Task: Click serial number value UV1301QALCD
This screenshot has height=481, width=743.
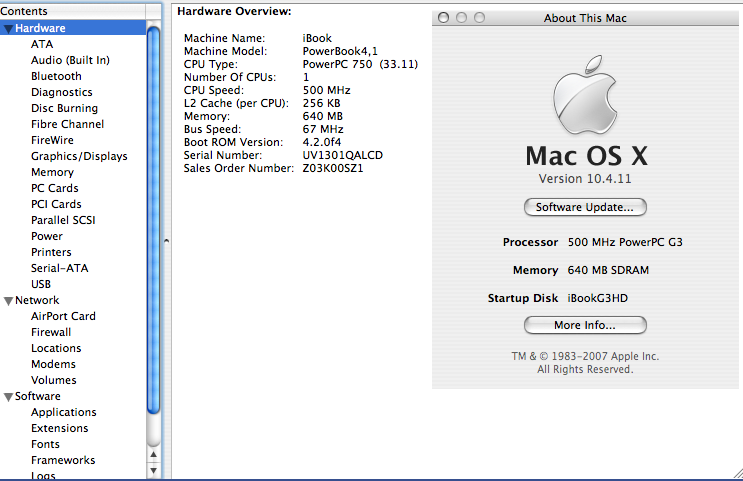Action: click(x=342, y=155)
